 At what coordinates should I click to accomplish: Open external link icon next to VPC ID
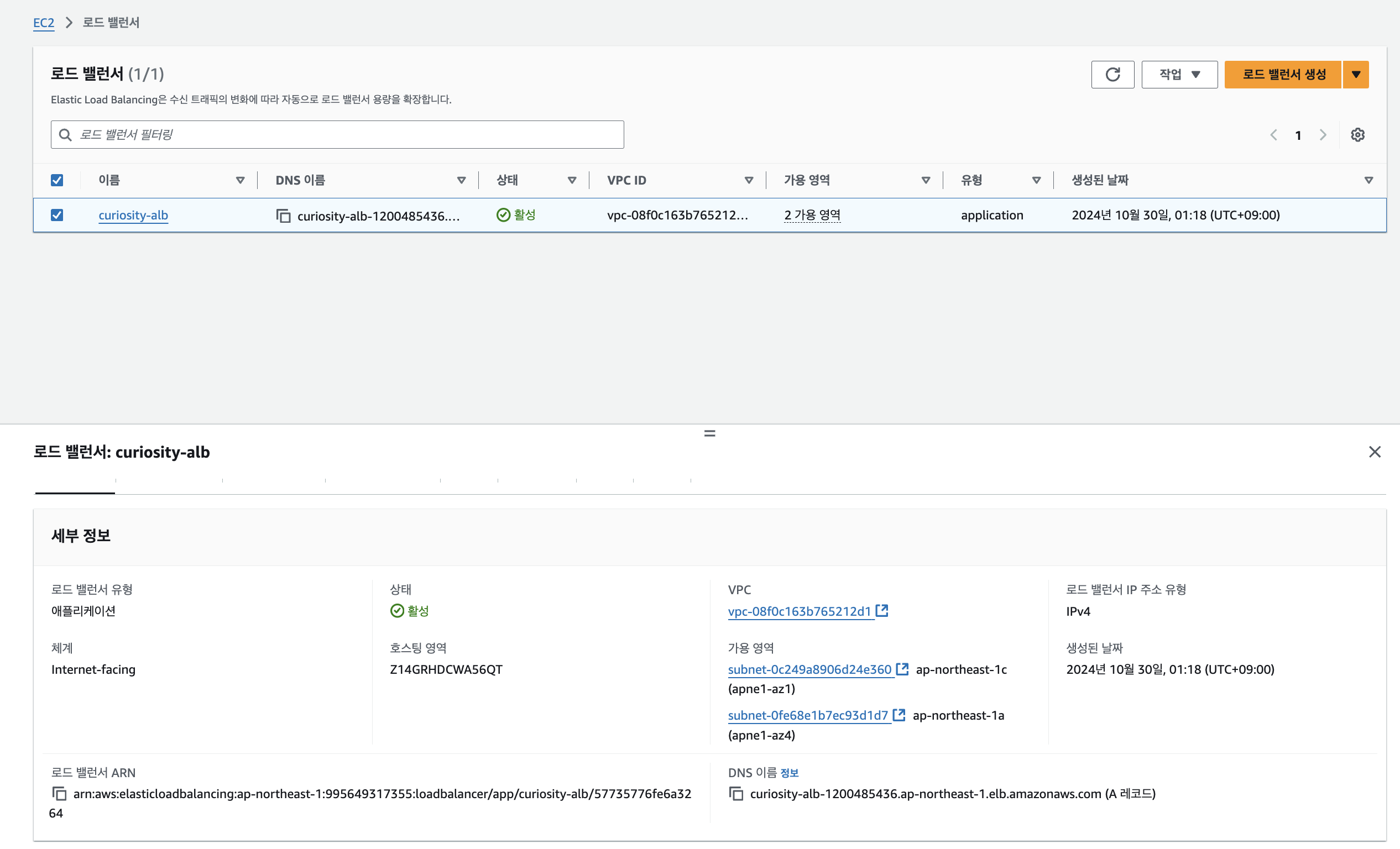pyautogui.click(x=882, y=610)
